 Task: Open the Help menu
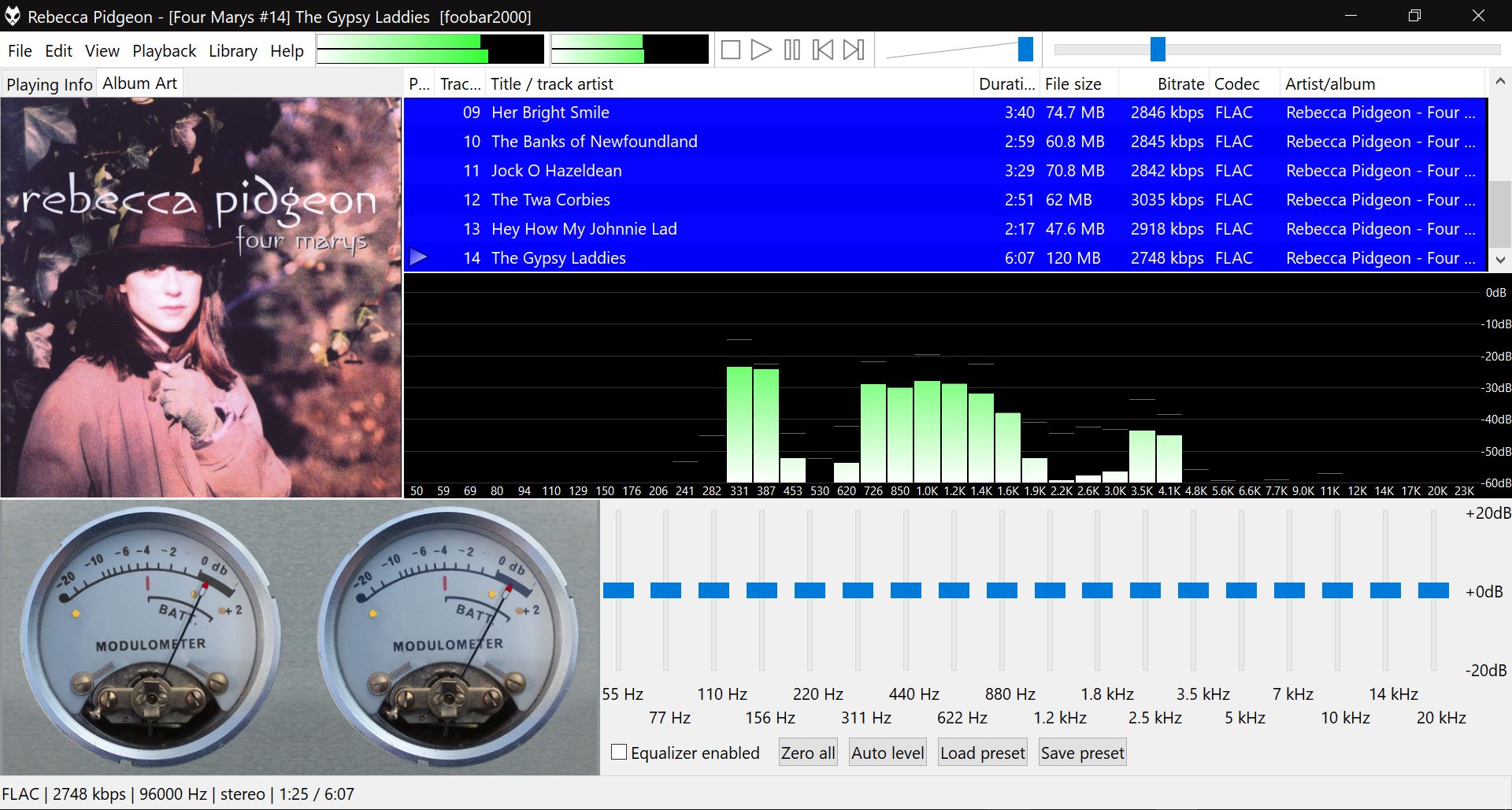[287, 51]
